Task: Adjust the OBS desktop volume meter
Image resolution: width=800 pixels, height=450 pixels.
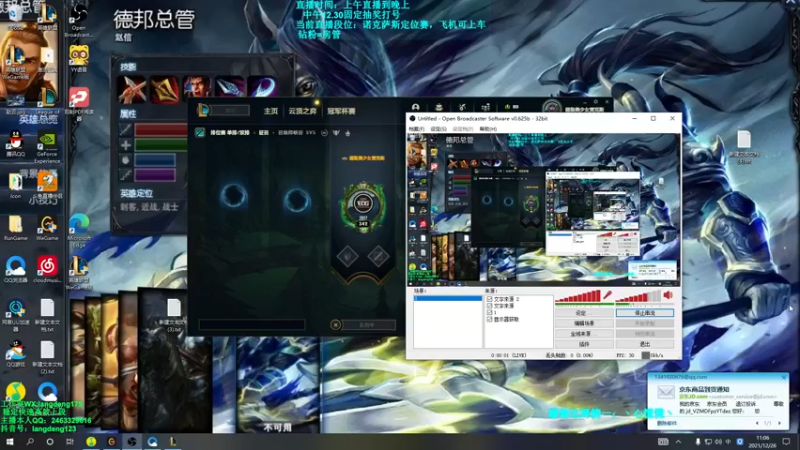Action: pos(638,296)
